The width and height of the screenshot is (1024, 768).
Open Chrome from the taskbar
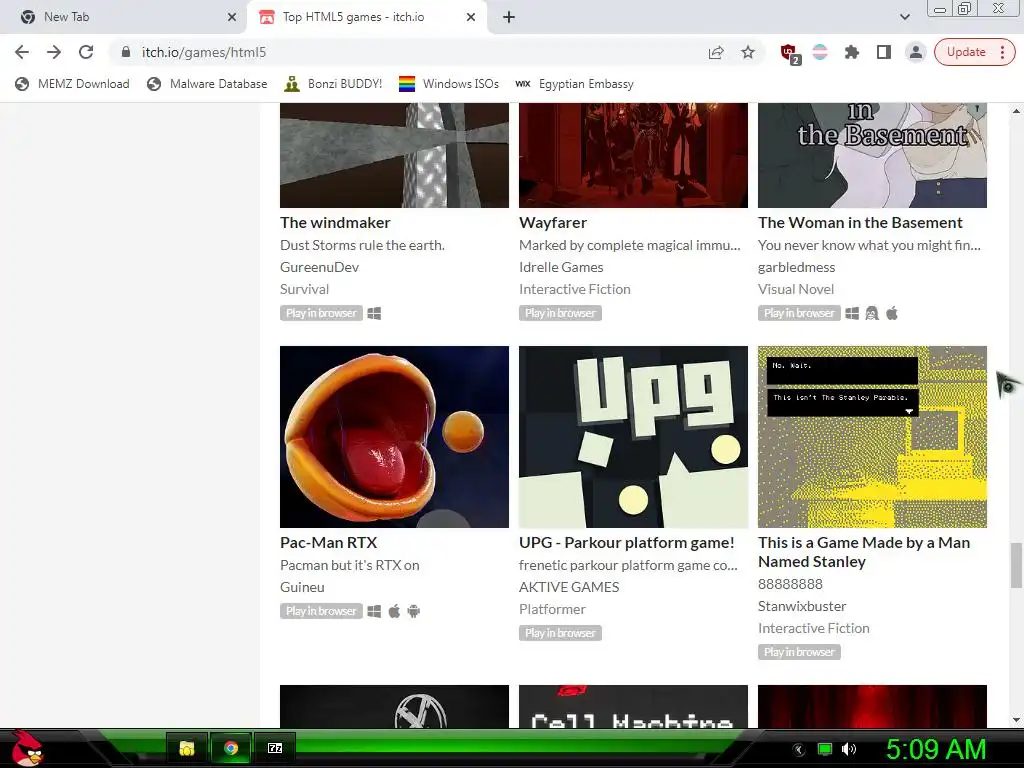click(231, 748)
